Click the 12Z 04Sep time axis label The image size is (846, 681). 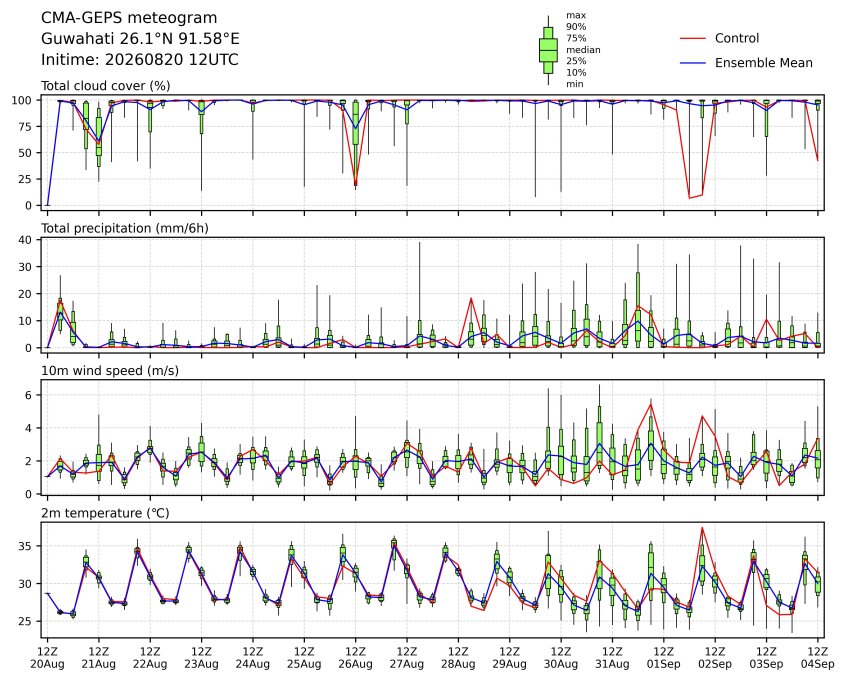[x=818, y=658]
